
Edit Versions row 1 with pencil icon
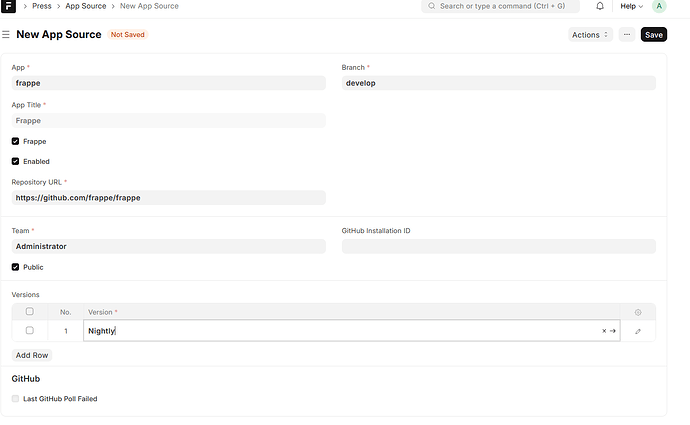click(638, 331)
